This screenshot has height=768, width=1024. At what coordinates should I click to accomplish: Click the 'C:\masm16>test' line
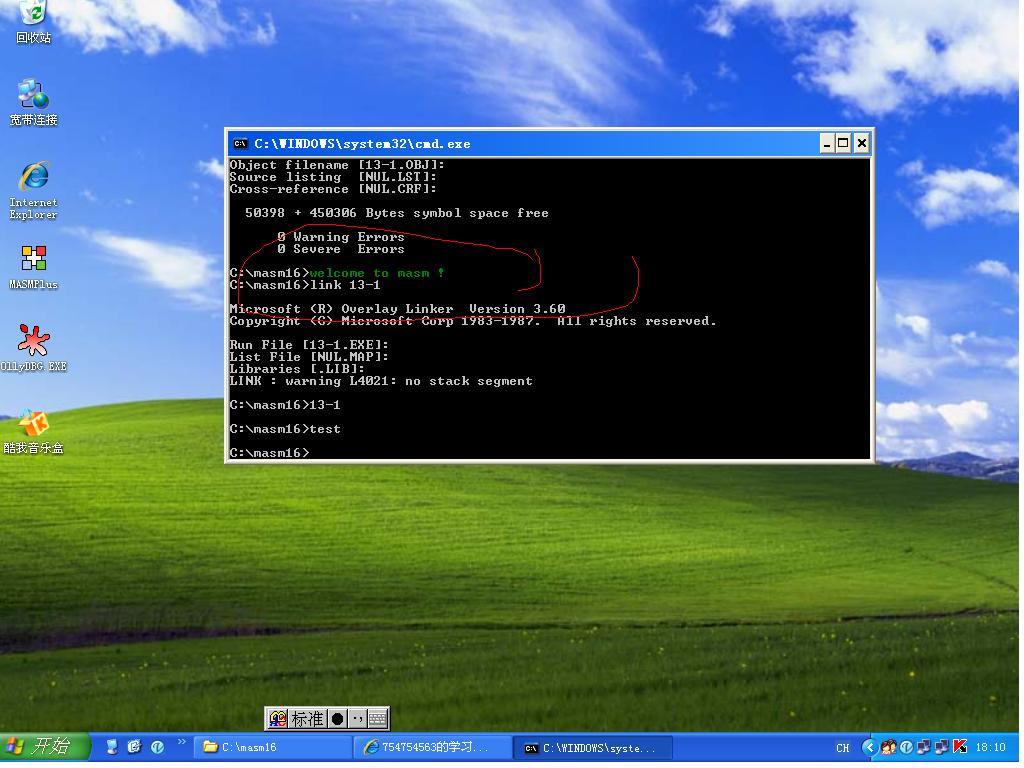(x=285, y=429)
